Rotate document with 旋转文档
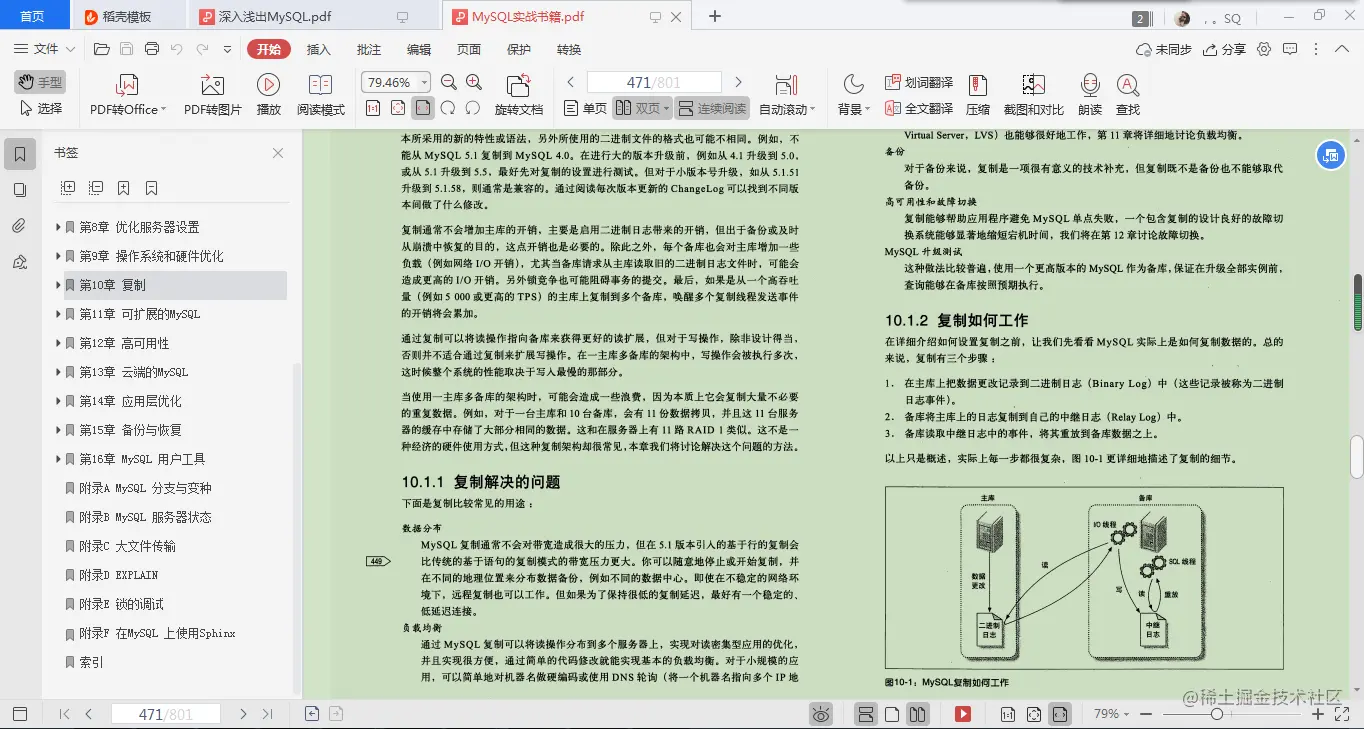This screenshot has height=729, width=1364. point(519,95)
